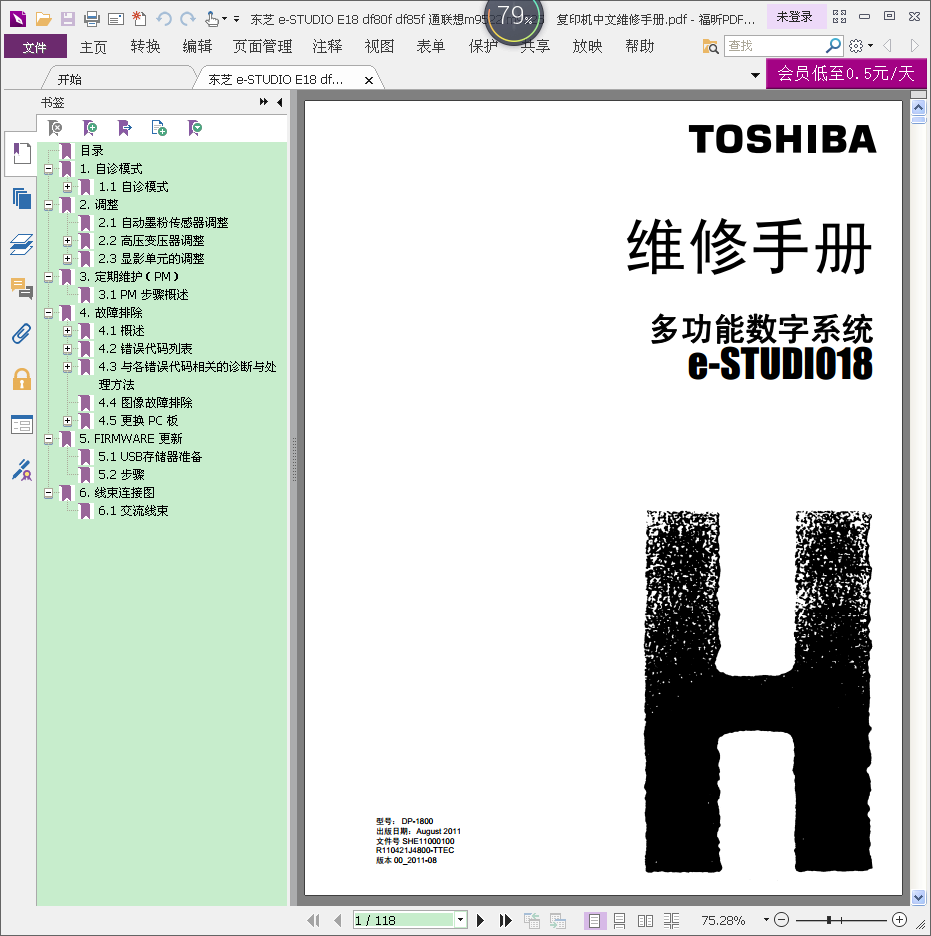Open the 保护 ribbon tab
931x936 pixels.
(x=483, y=47)
